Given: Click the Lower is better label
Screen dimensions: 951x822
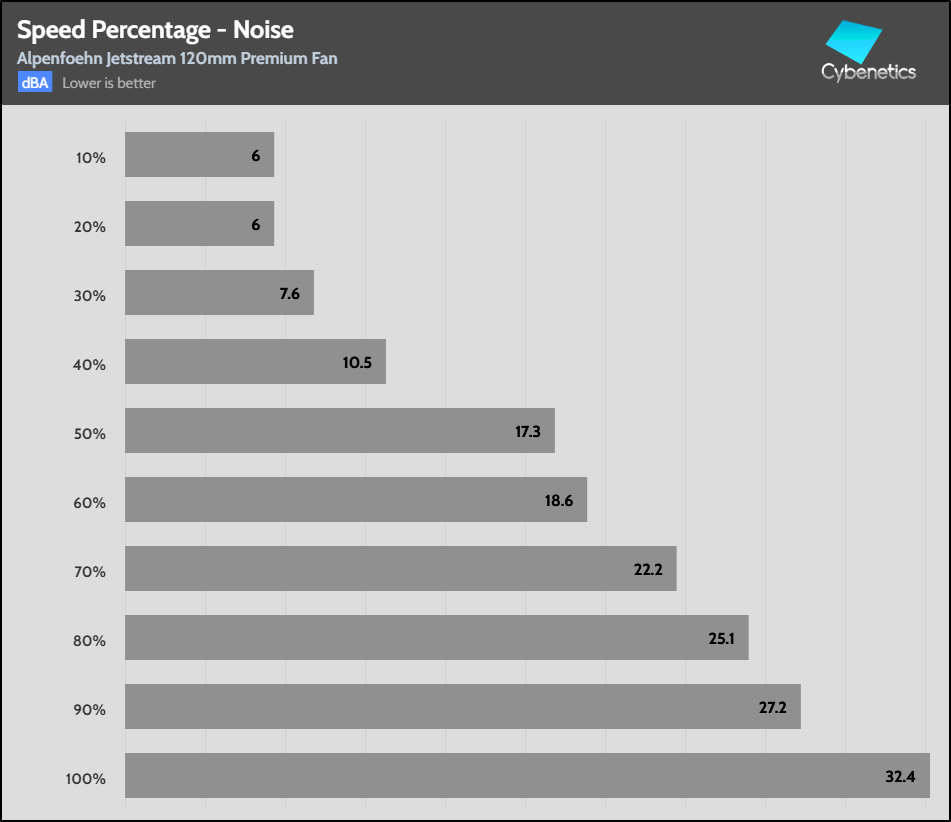Looking at the screenshot, I should (x=109, y=83).
